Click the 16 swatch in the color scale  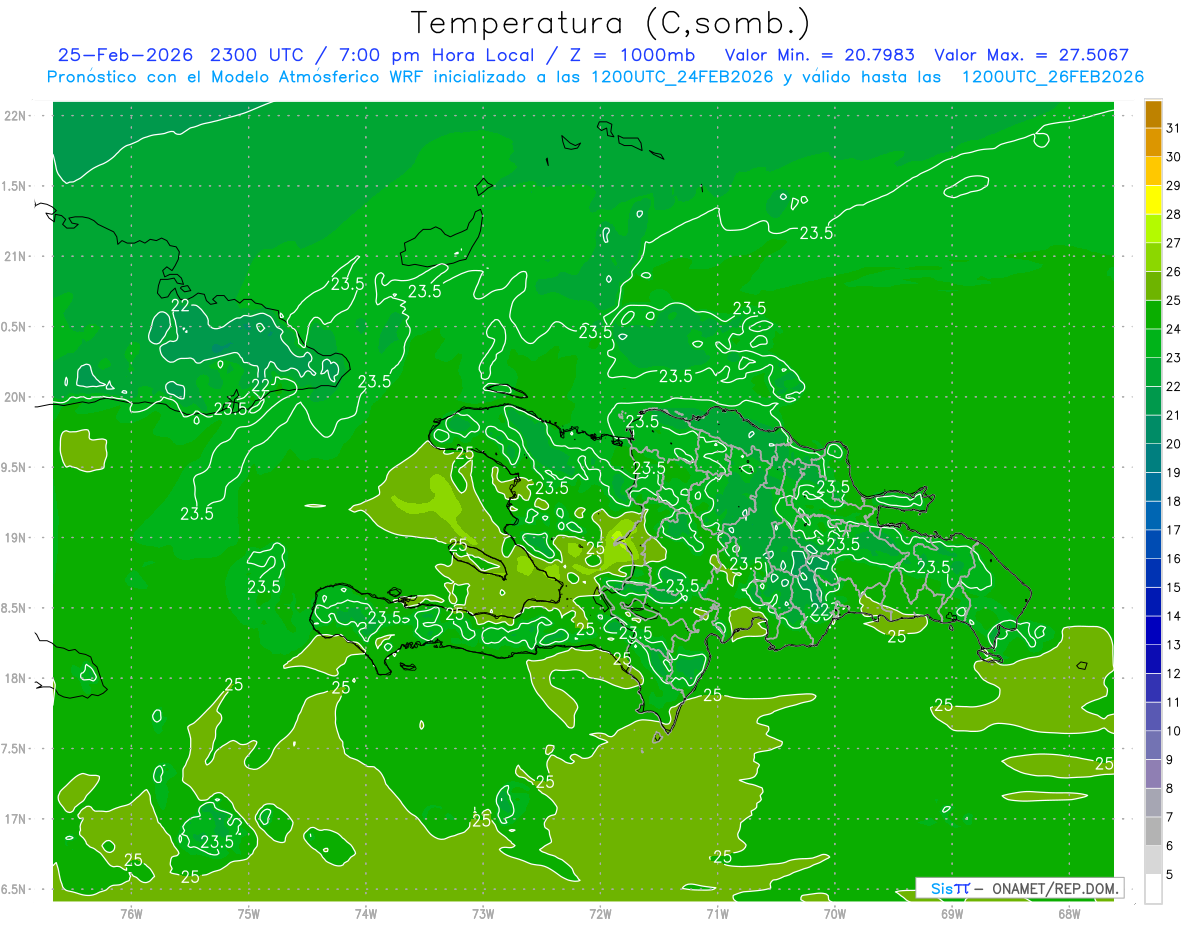(1153, 544)
